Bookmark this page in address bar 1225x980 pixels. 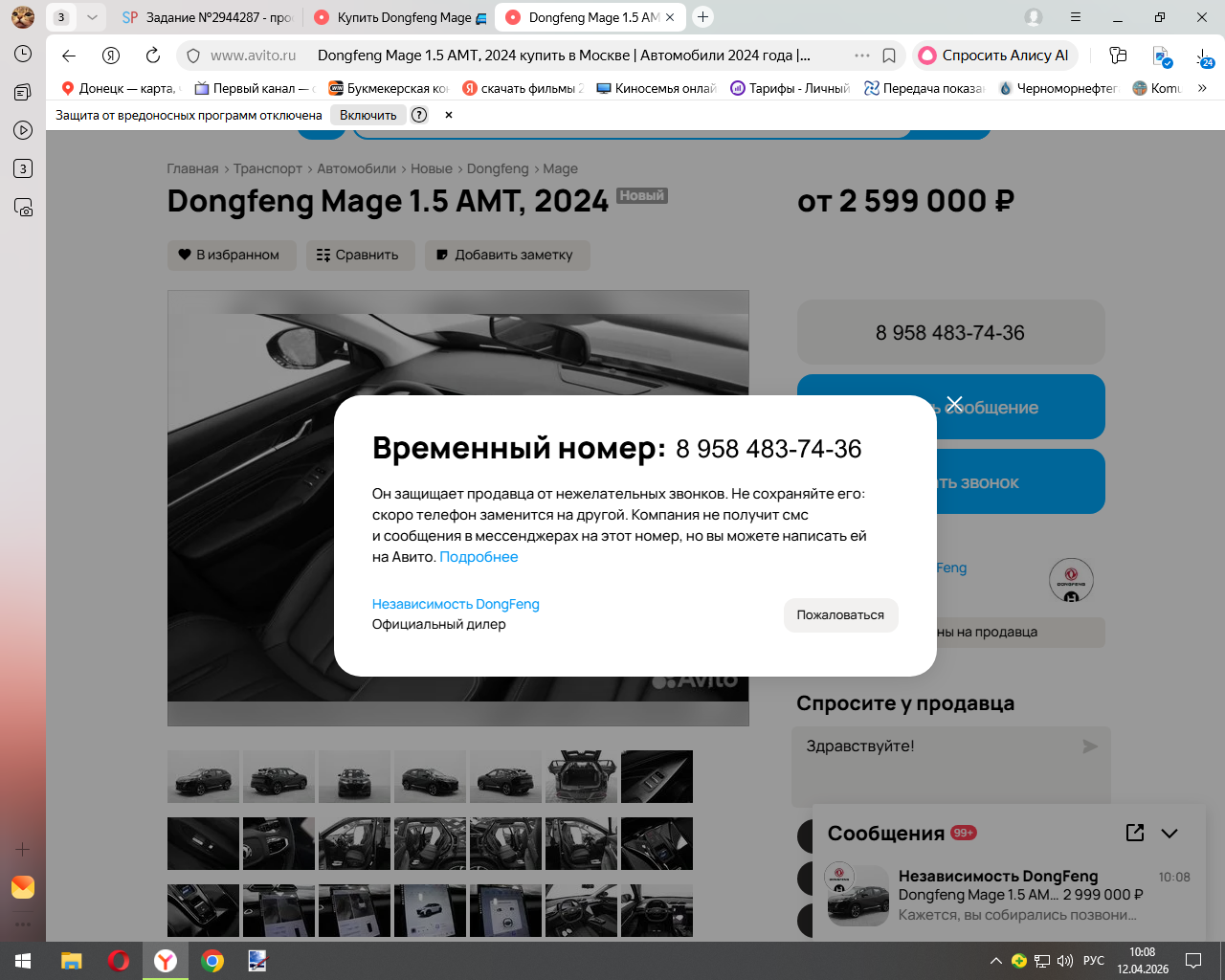coord(889,56)
